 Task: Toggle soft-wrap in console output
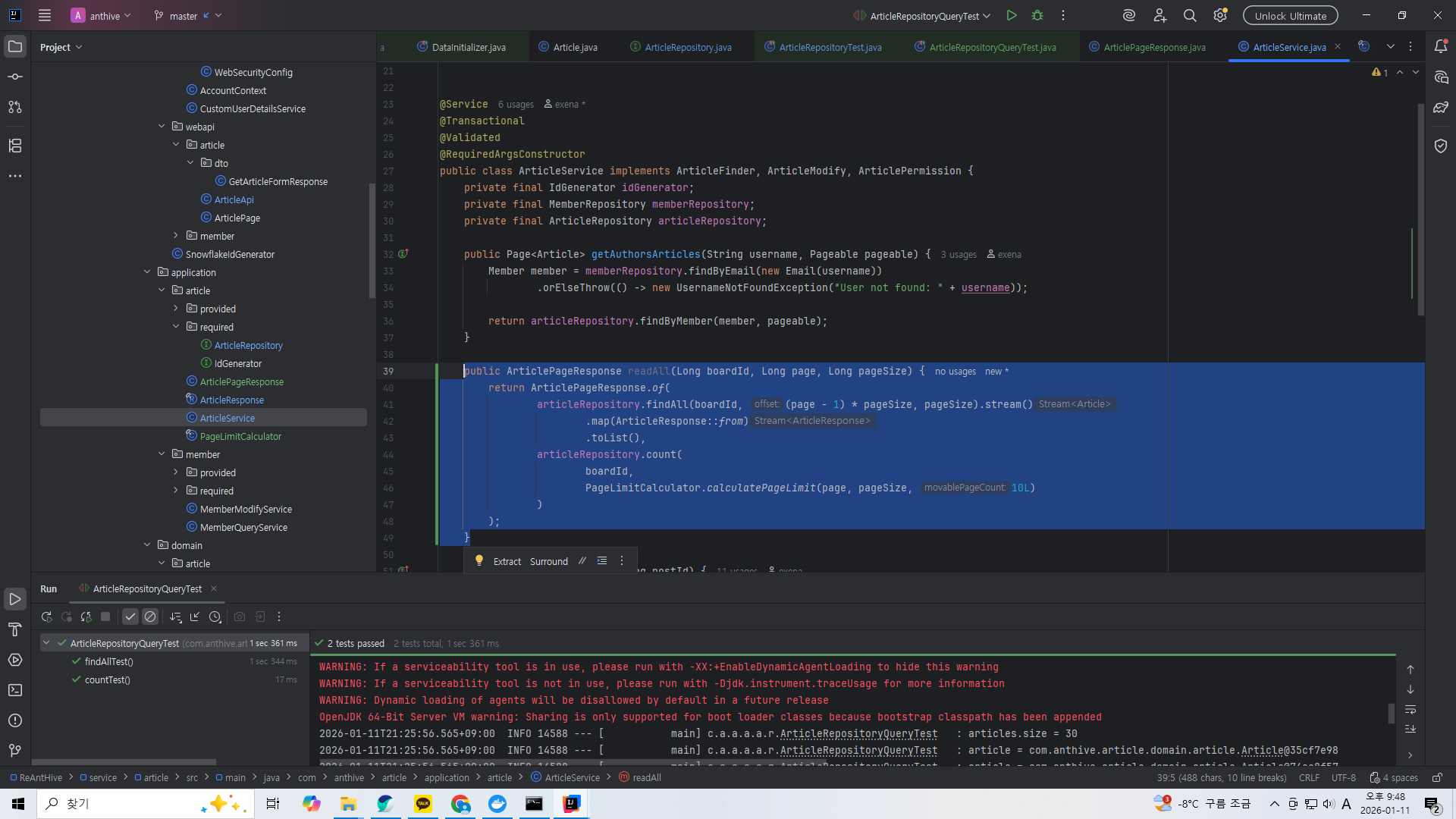[1410, 710]
